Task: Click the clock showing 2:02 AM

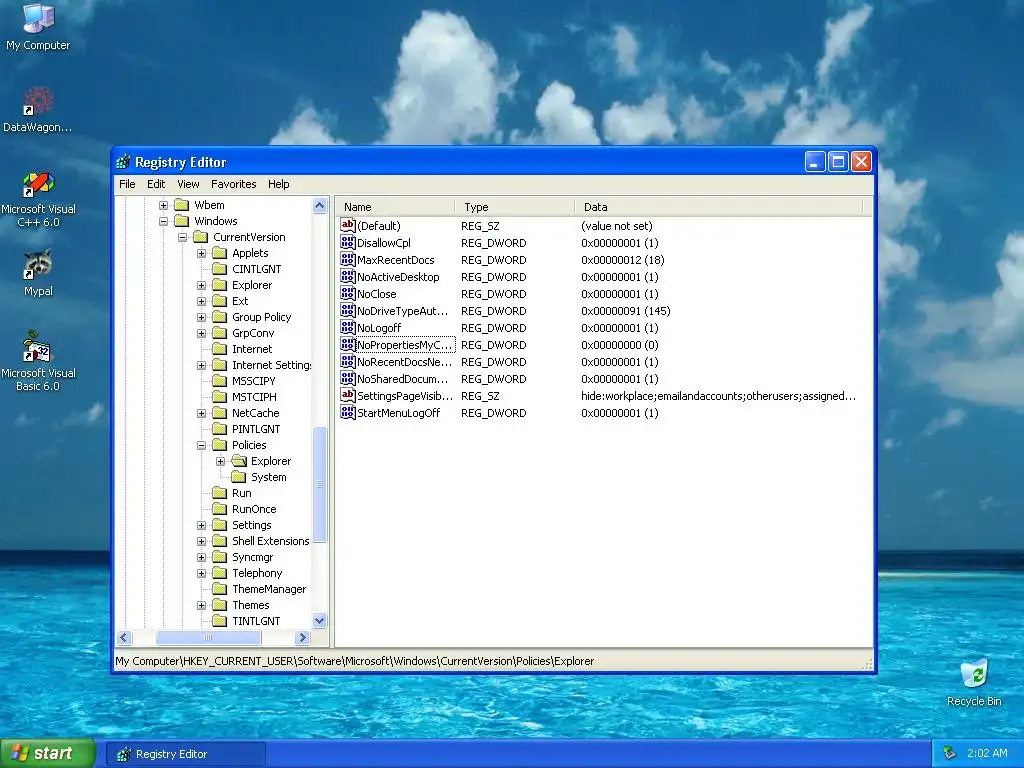Action: point(987,753)
